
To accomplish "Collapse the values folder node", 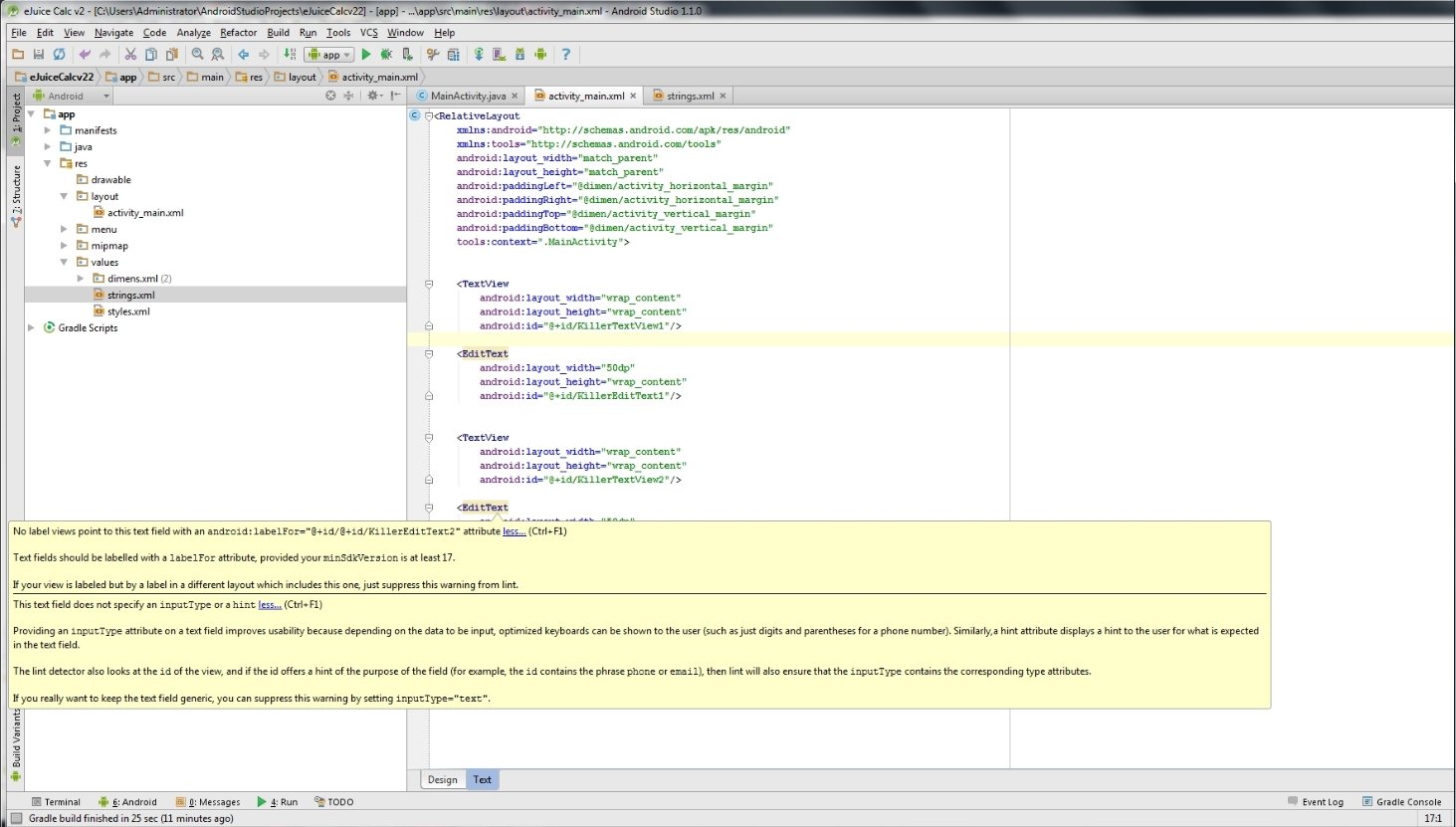I will (65, 262).
